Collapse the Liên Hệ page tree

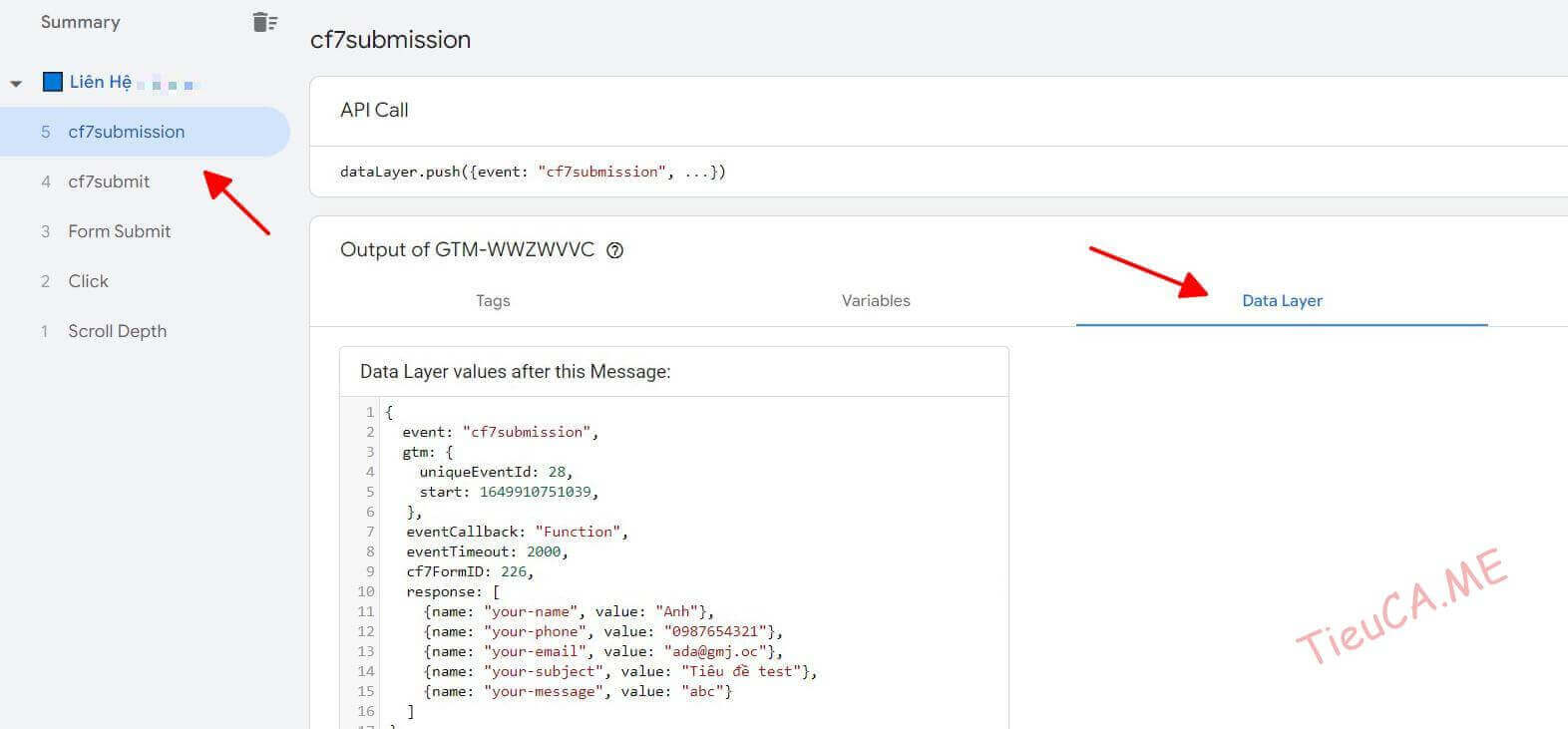pyautogui.click(x=16, y=84)
